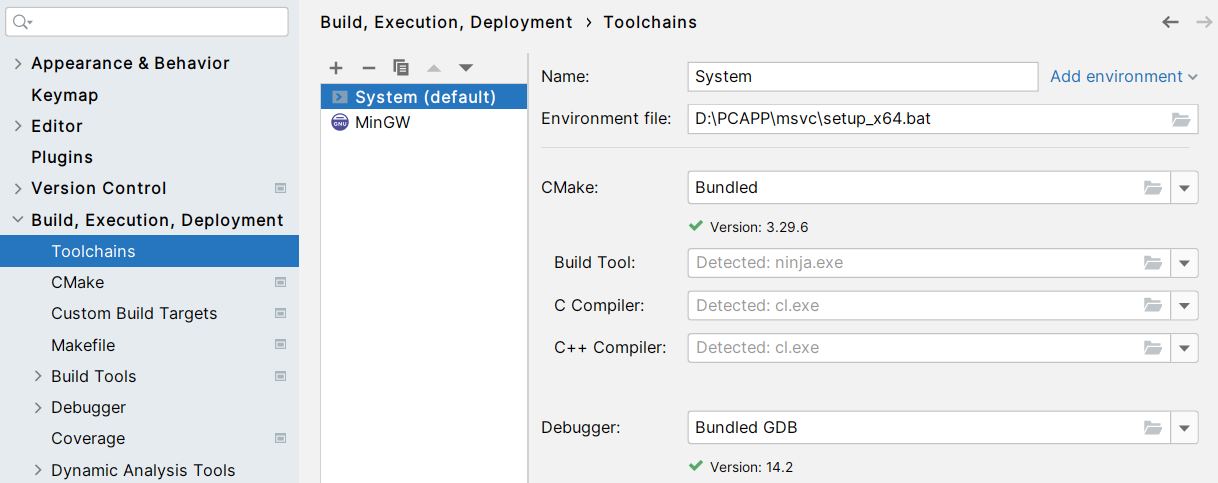
Task: Open Plugins settings page
Action: click(62, 158)
